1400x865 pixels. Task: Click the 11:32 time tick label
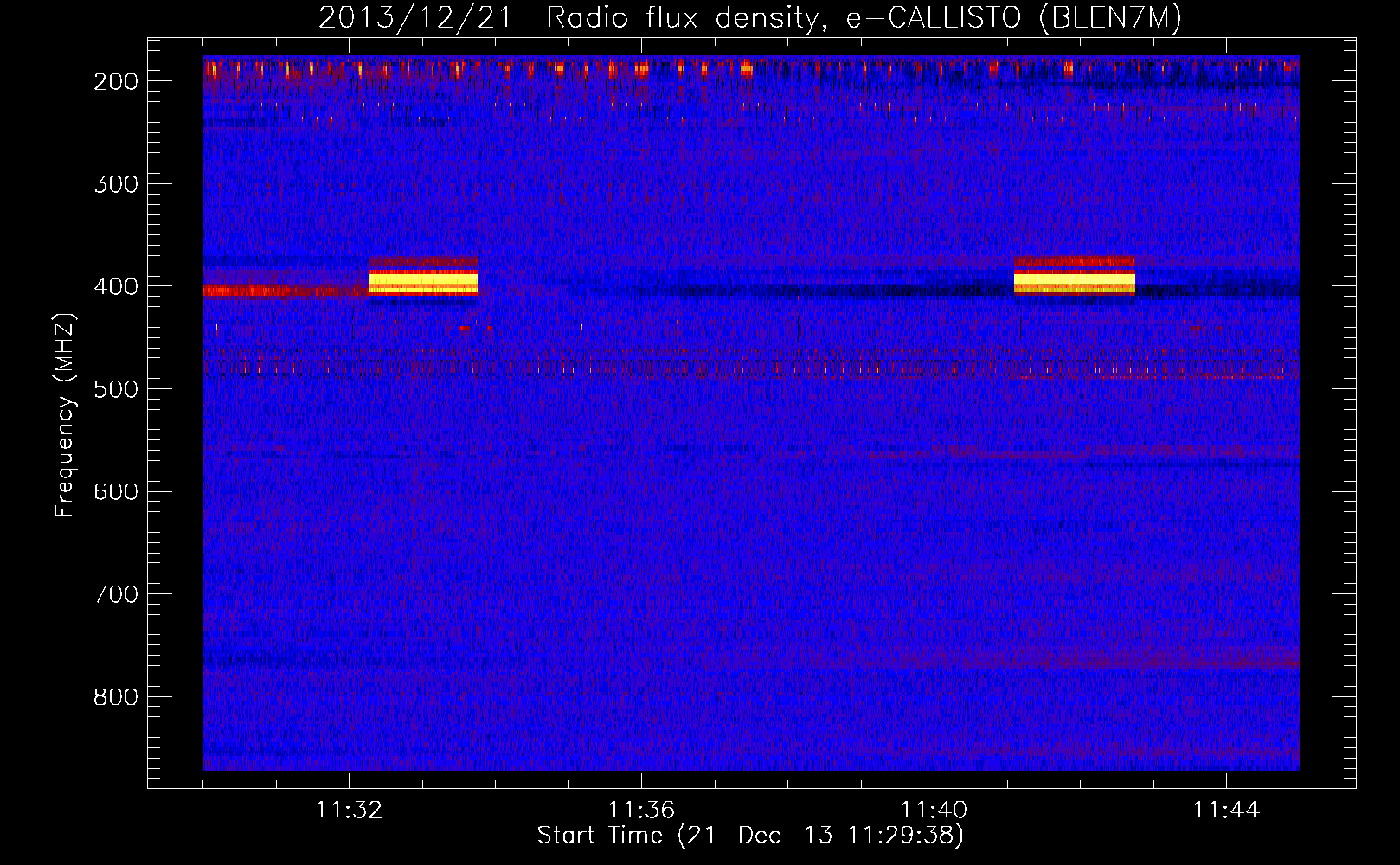[x=349, y=811]
